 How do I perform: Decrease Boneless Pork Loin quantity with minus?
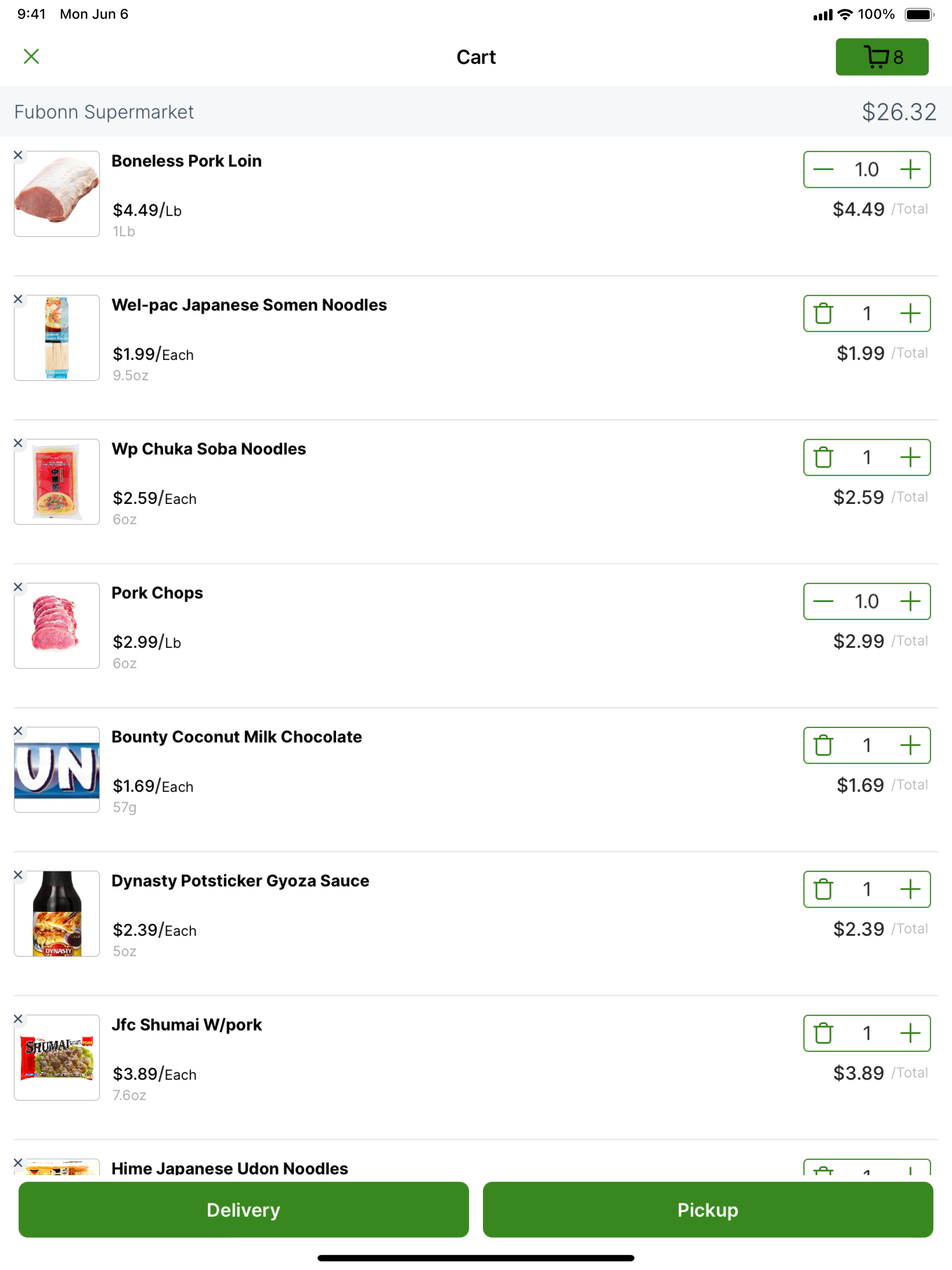pos(823,169)
